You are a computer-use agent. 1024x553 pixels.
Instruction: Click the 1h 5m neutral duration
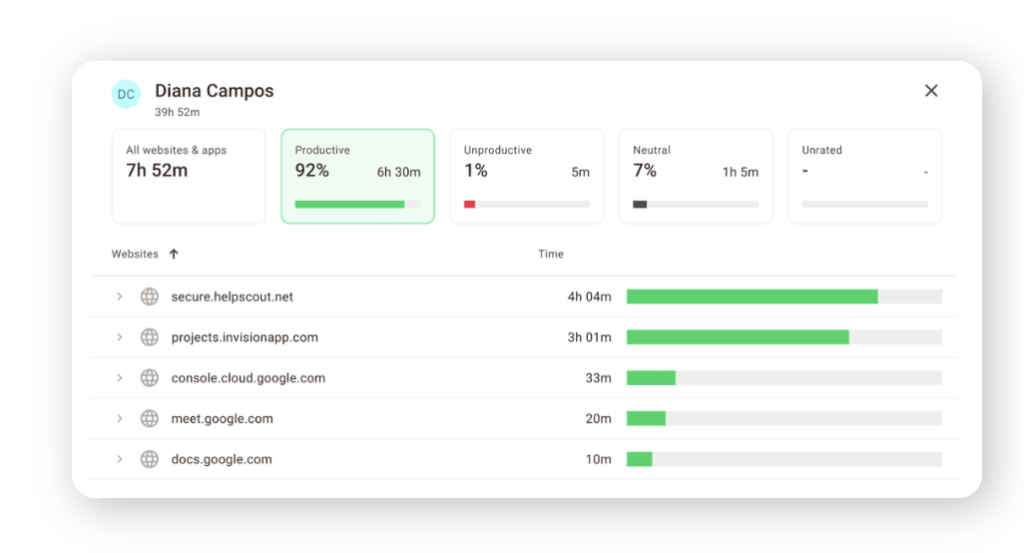click(741, 172)
